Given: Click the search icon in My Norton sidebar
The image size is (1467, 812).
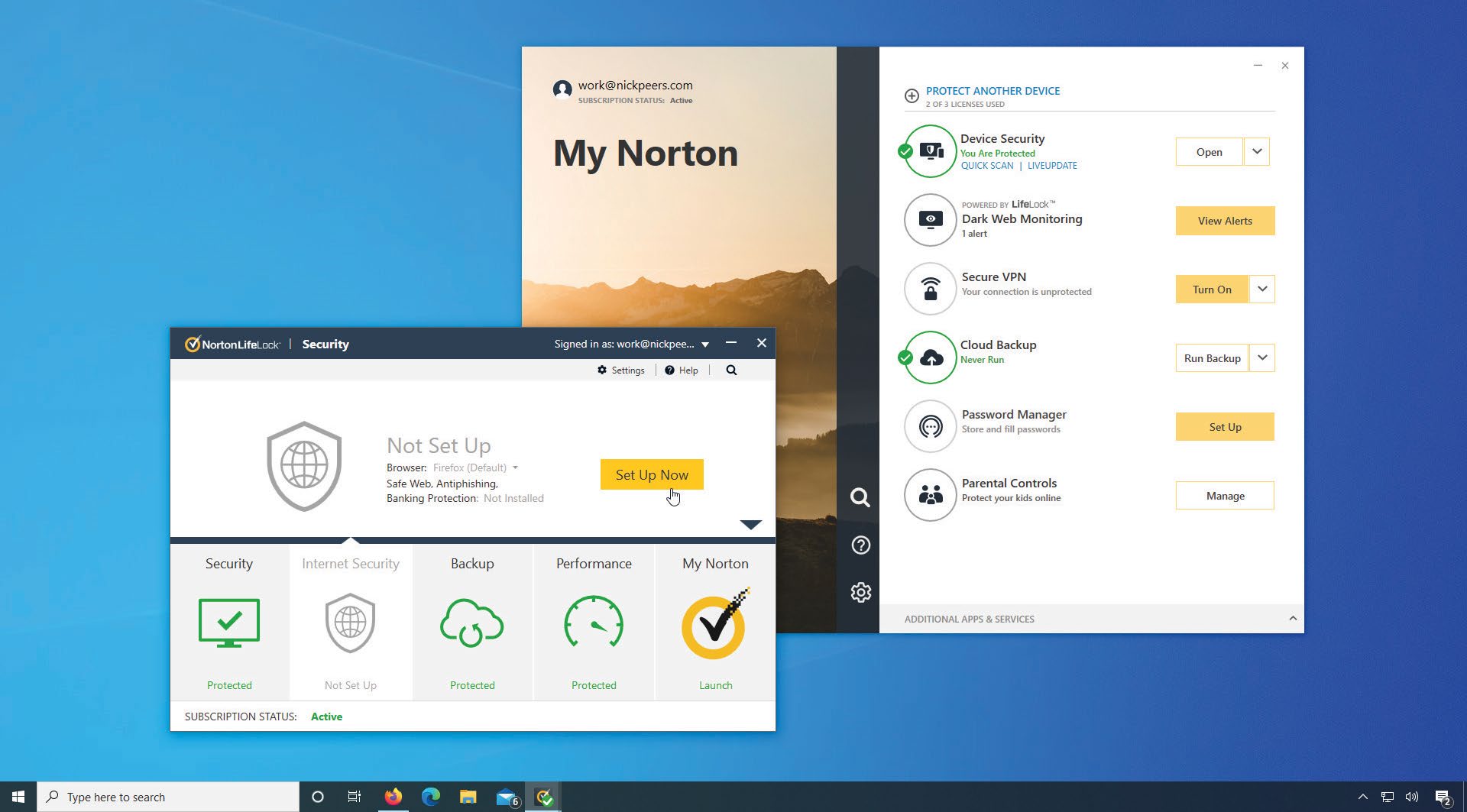Looking at the screenshot, I should pos(860,497).
